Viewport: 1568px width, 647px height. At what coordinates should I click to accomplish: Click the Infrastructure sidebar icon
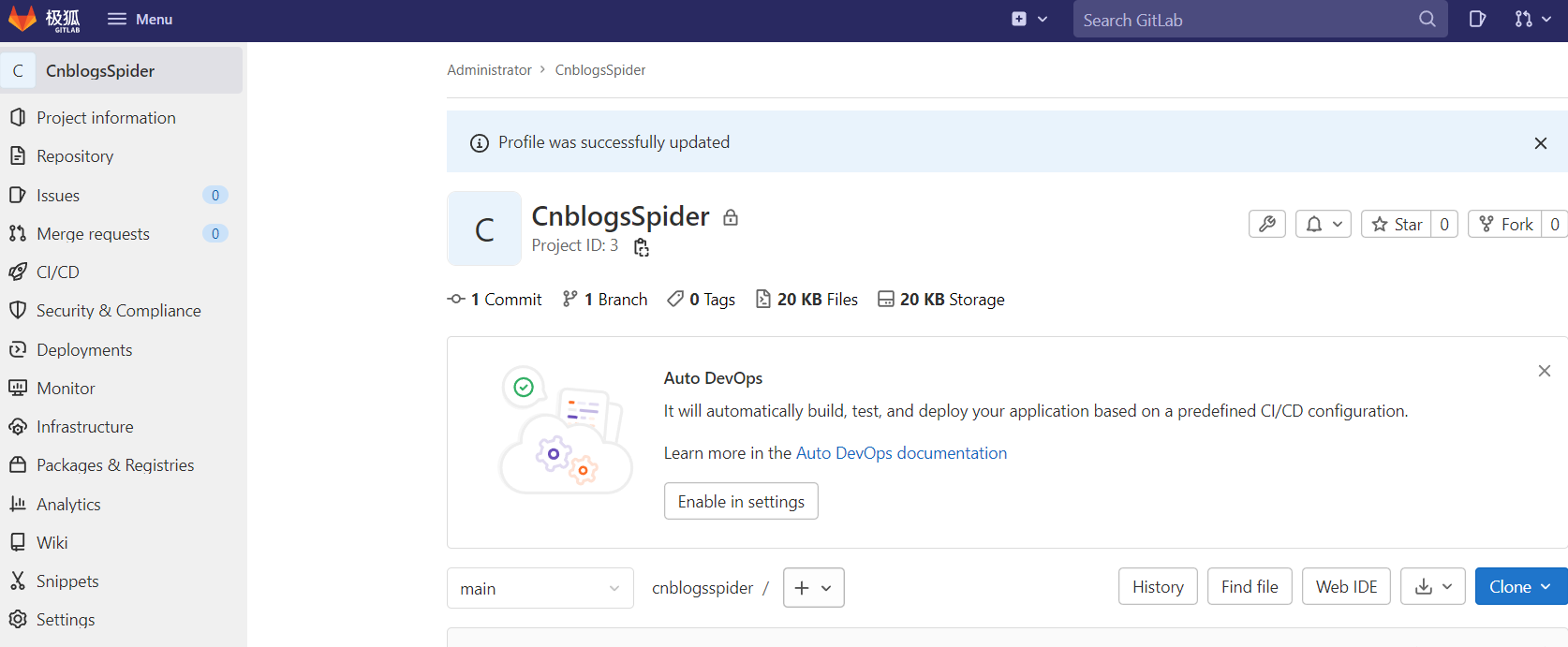(x=17, y=426)
